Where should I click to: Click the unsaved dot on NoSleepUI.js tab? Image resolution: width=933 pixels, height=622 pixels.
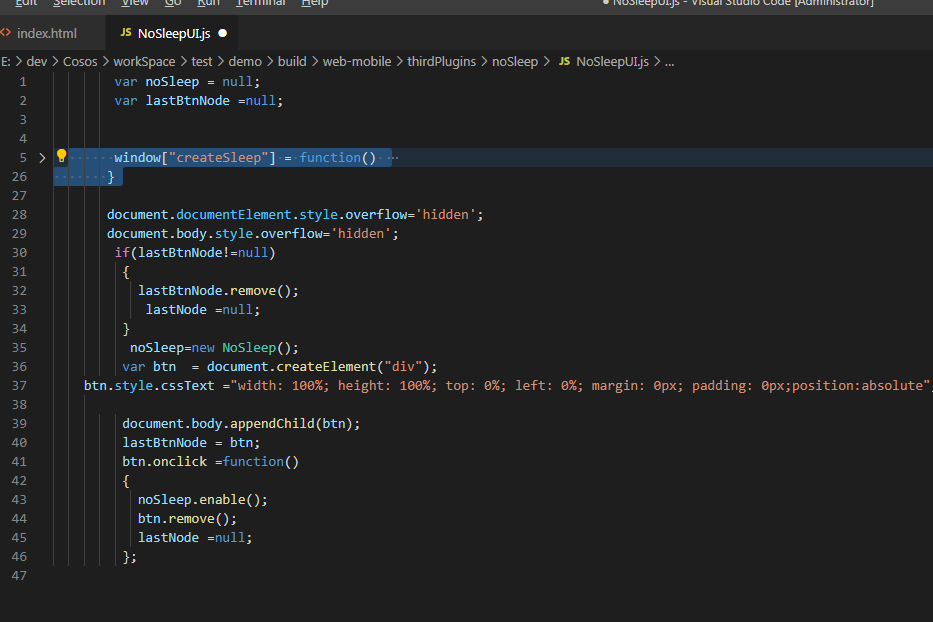222,33
